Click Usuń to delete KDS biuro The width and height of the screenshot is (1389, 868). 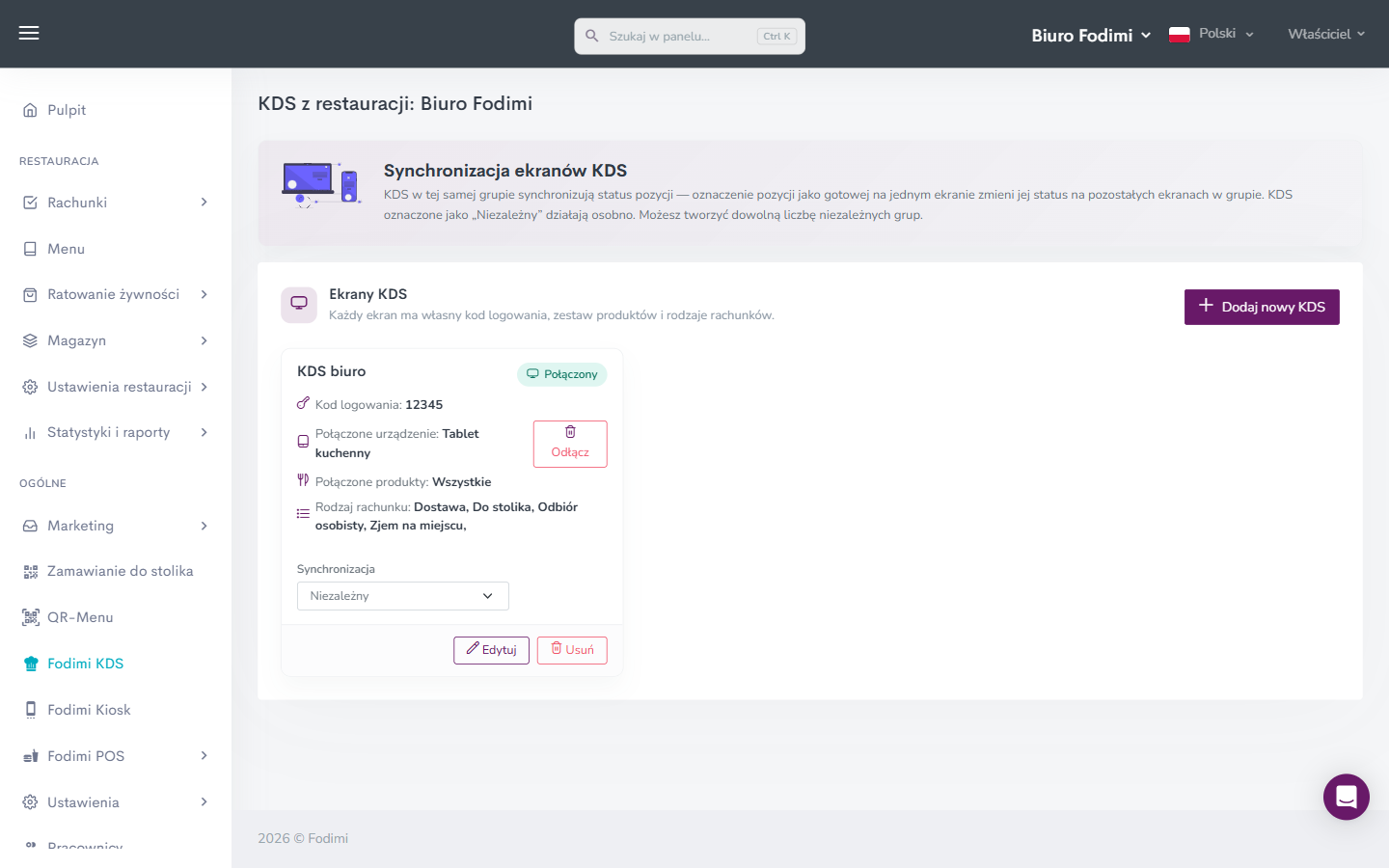(x=572, y=650)
